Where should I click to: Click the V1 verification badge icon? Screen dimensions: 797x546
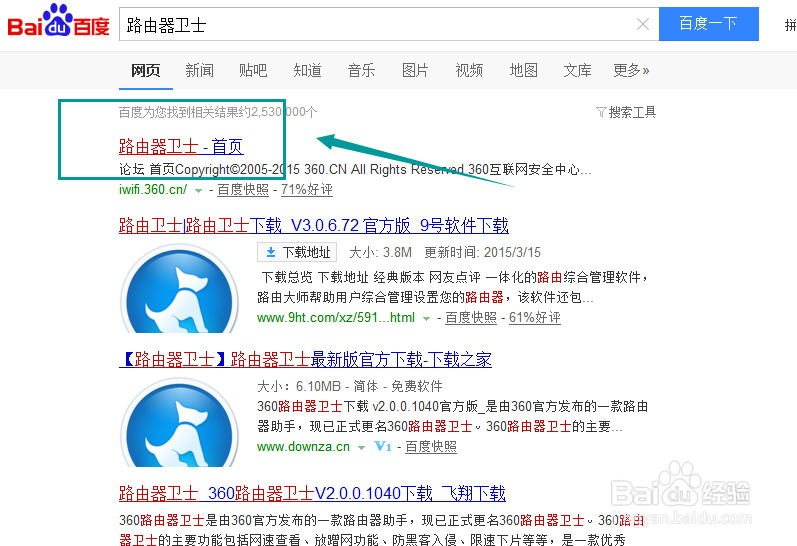tap(383, 446)
